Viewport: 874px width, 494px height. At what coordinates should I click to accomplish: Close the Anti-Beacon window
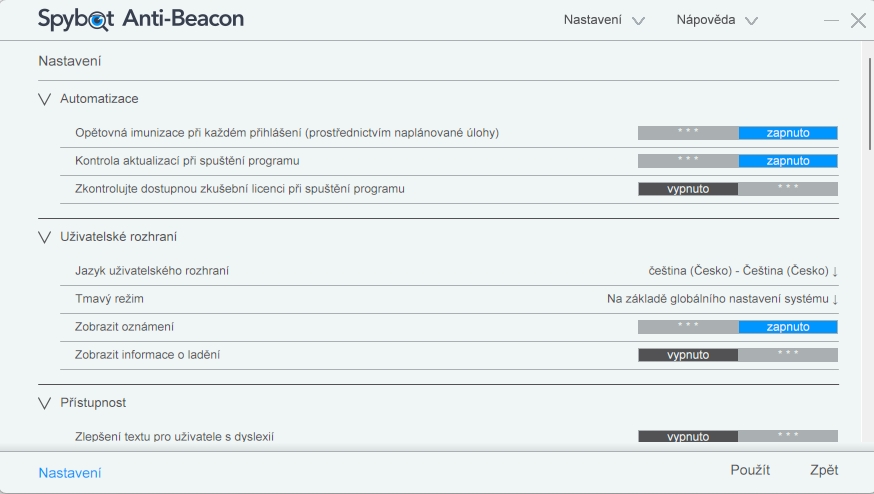(x=858, y=20)
